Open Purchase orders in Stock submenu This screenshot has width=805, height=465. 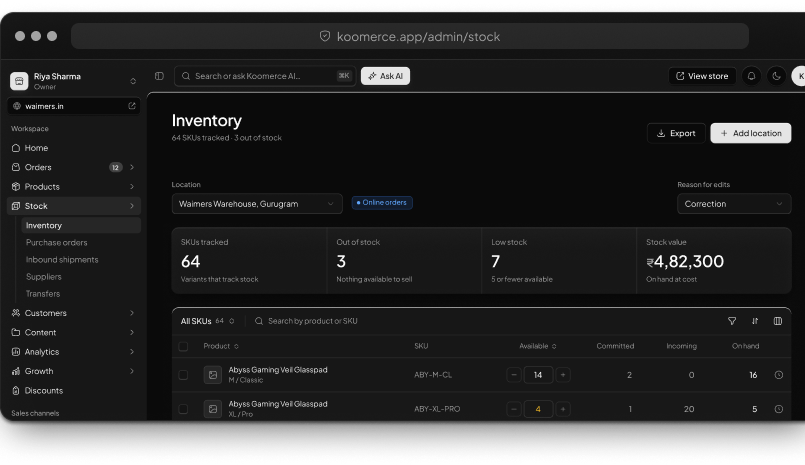point(56,242)
